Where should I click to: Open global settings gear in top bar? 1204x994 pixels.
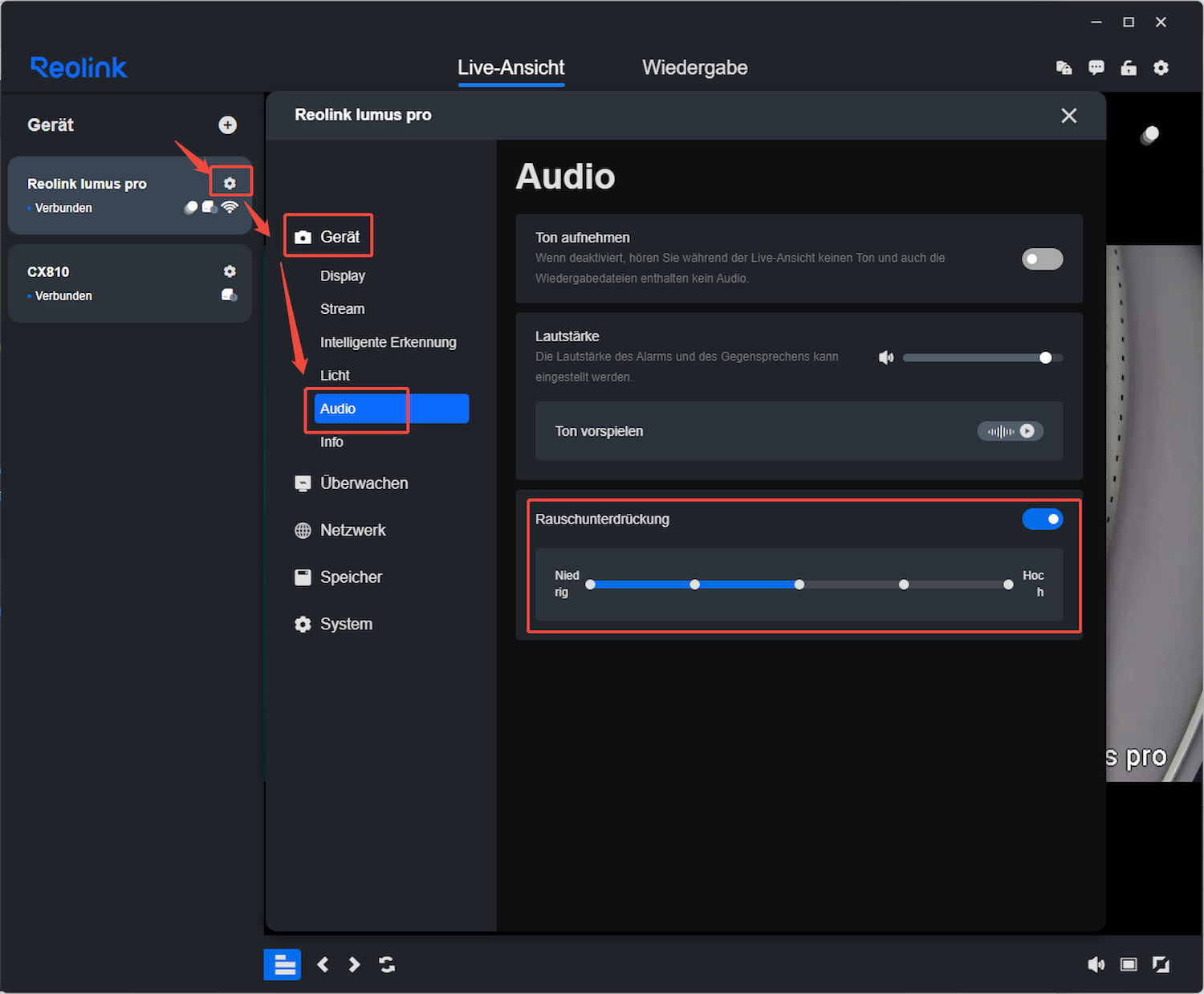1161,67
